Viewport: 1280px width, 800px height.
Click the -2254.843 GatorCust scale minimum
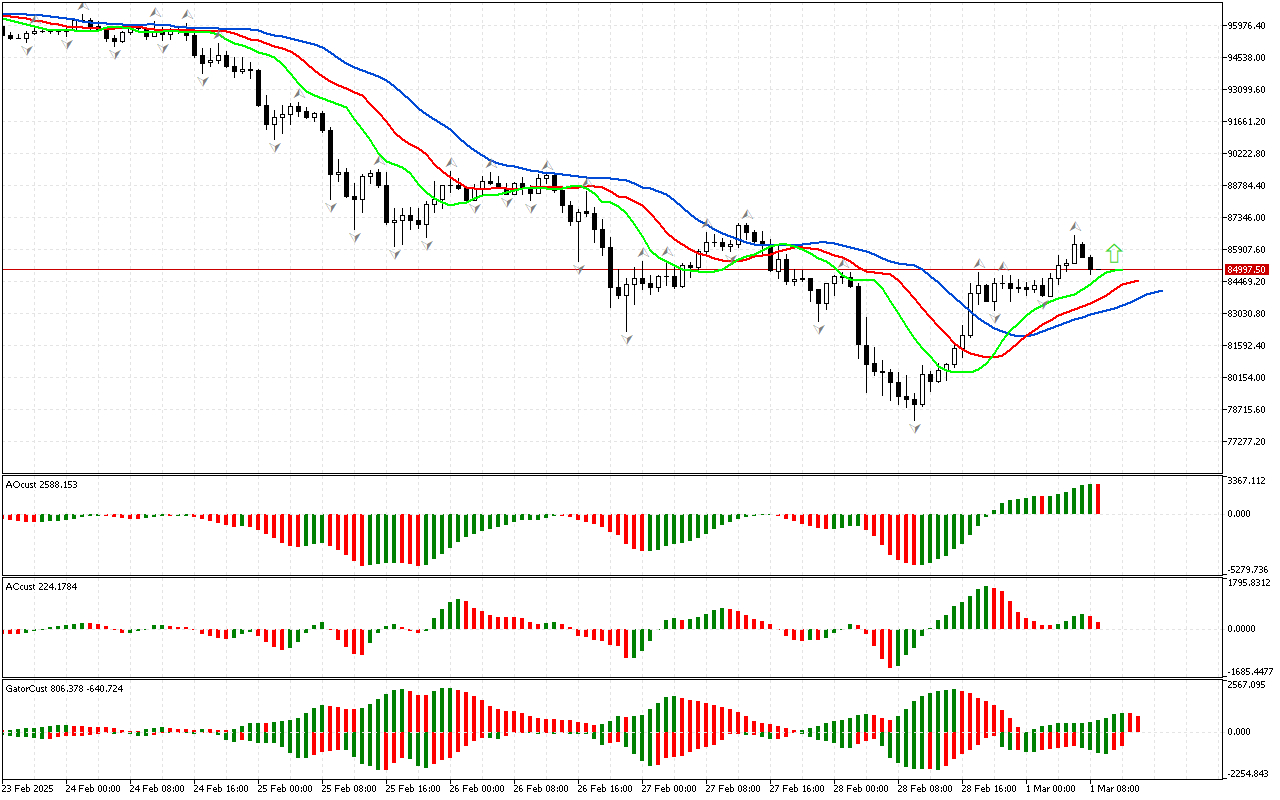click(x=1250, y=774)
